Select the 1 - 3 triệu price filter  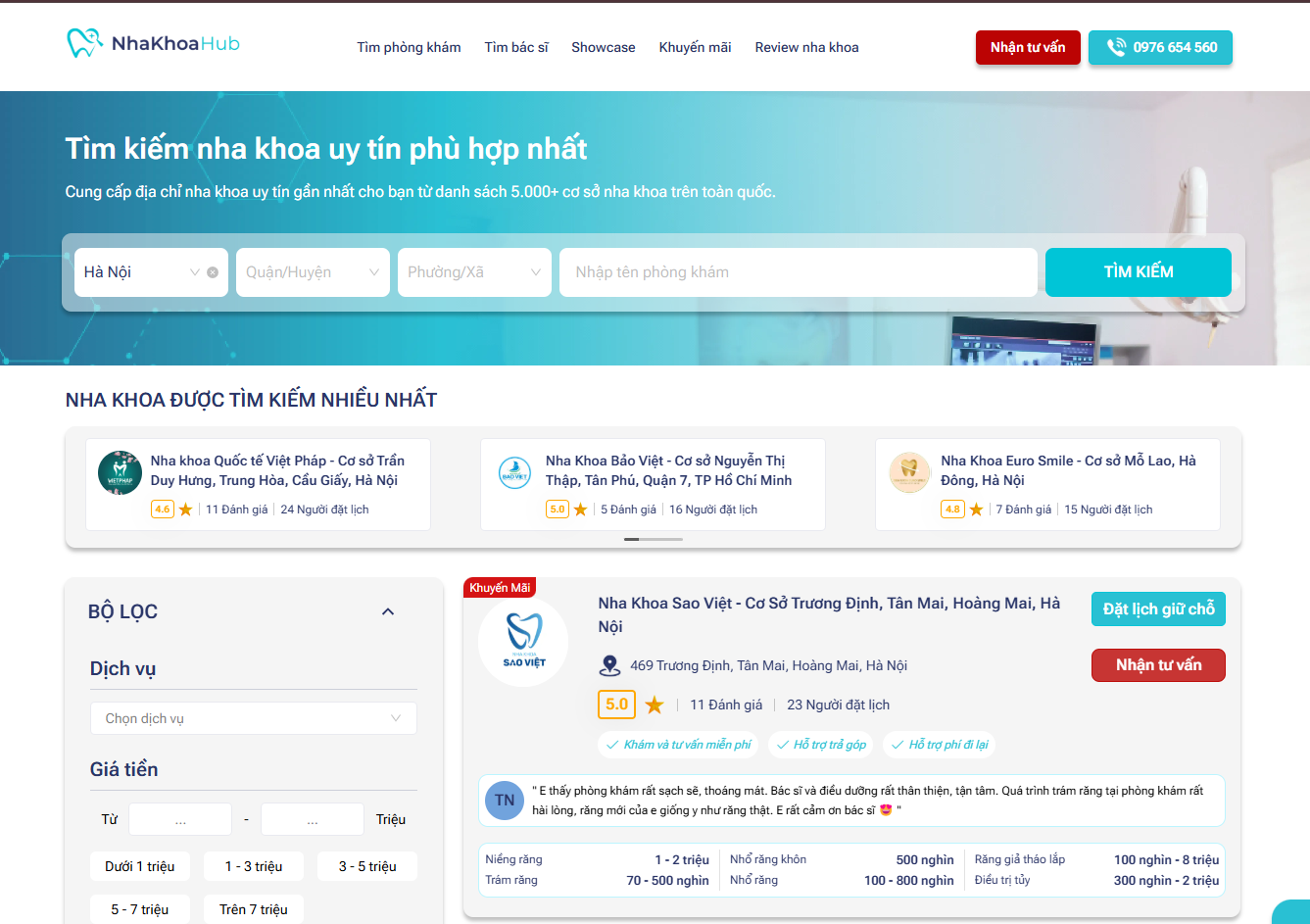coord(254,866)
